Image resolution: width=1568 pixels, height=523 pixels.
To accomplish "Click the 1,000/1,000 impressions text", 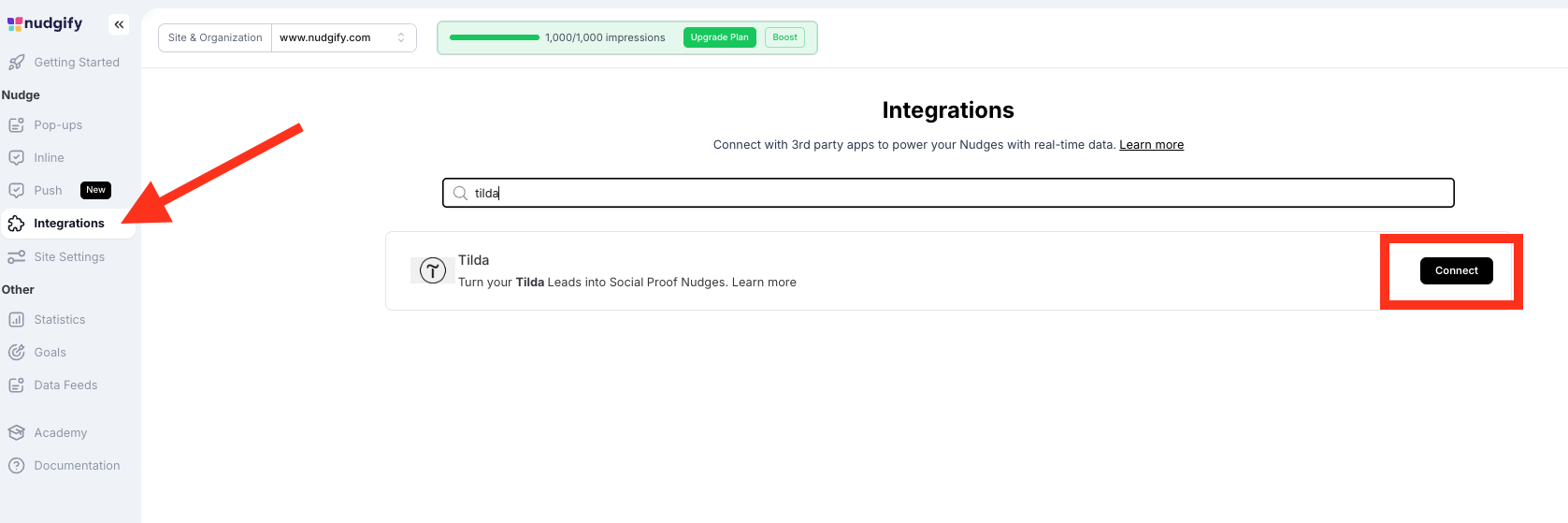I will coord(605,38).
